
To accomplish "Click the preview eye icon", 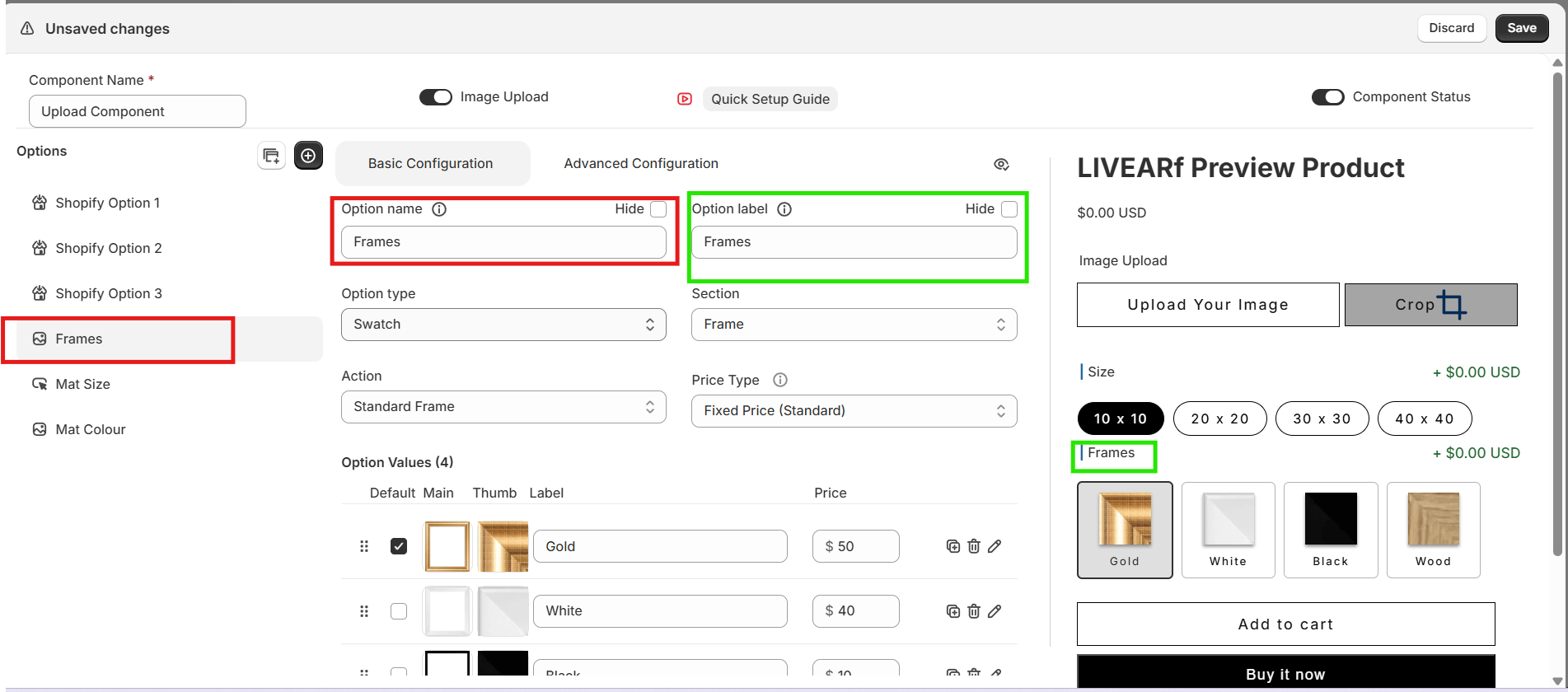I will (x=1001, y=164).
